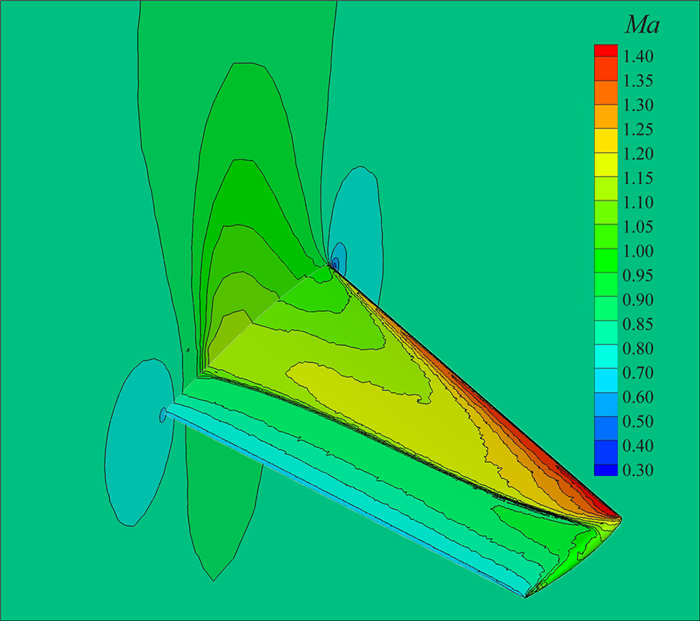Viewport: 700px width, 621px height.
Task: Click the 1.10 legend value label
Action: [x=640, y=202]
